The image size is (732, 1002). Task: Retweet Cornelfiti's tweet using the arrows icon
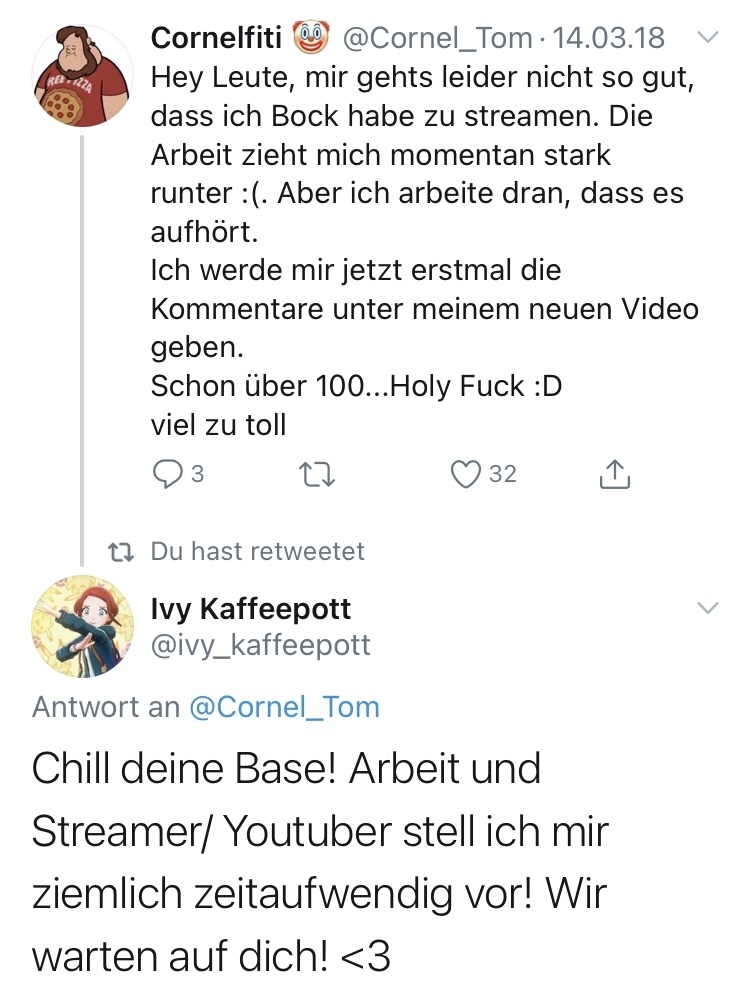pos(318,475)
